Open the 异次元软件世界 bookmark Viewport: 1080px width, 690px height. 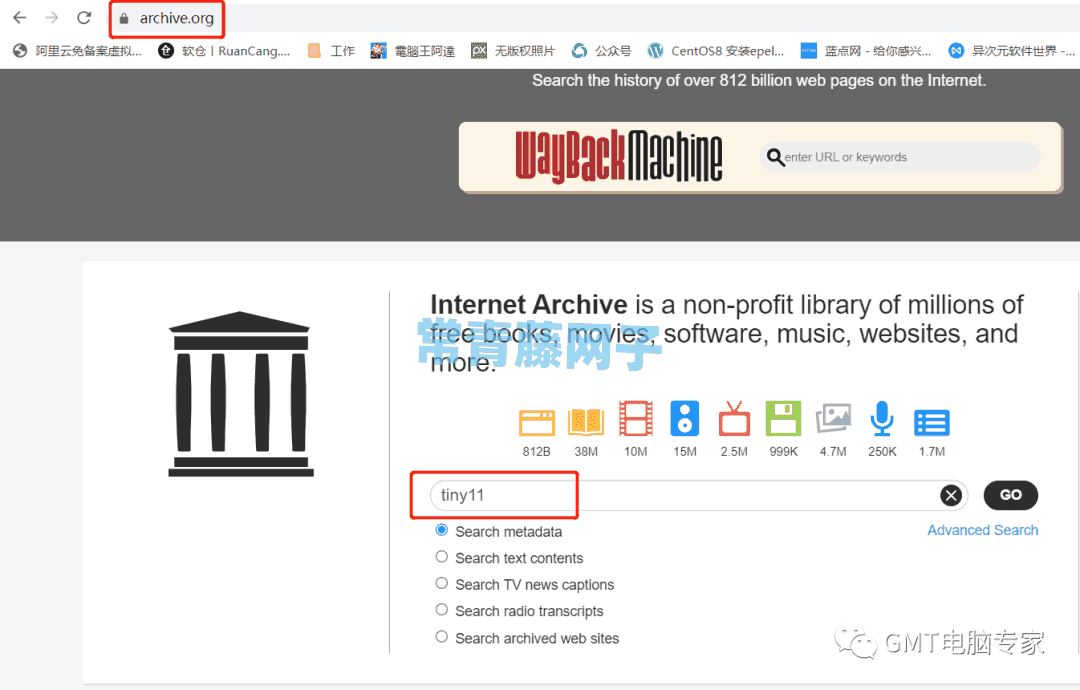(x=1011, y=51)
